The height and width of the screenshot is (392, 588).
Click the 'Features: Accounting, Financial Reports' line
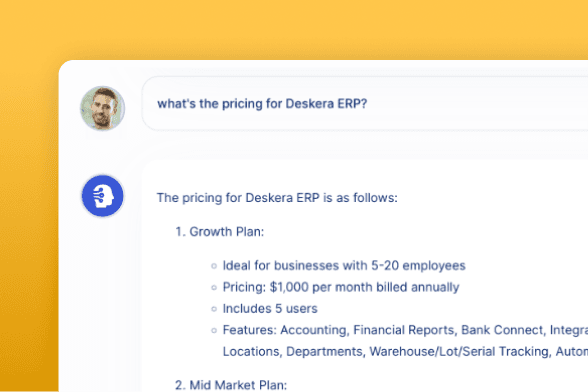click(405, 330)
